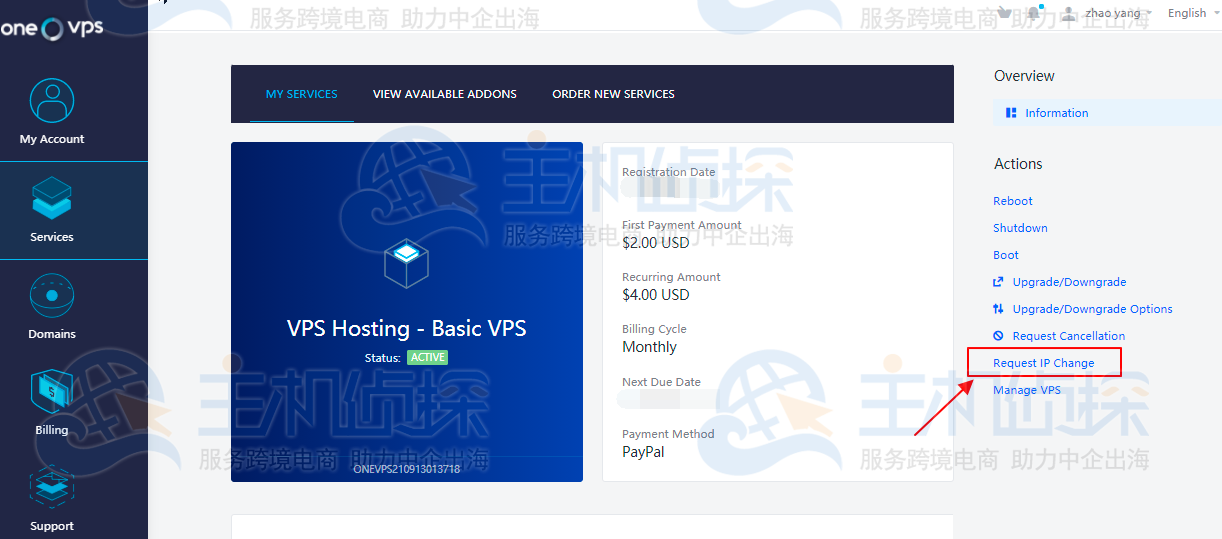Click Request IP Change link
The width and height of the screenshot is (1222, 539).
tap(1044, 363)
